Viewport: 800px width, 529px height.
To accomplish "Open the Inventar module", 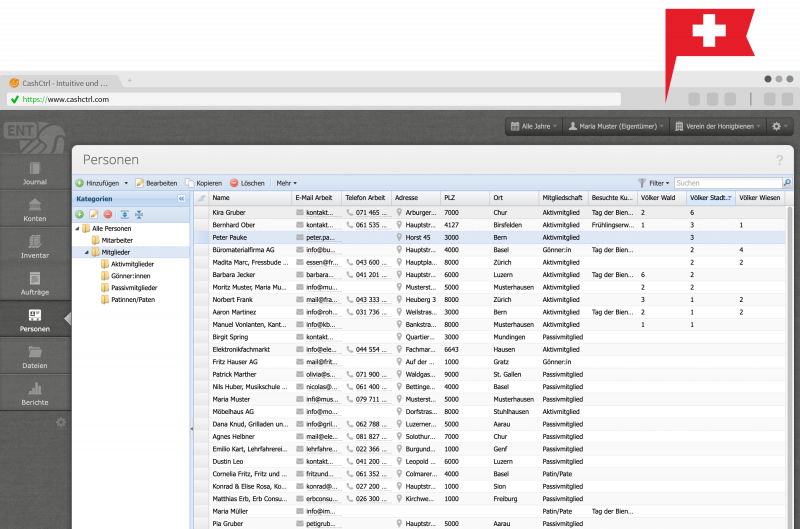I will click(35, 246).
